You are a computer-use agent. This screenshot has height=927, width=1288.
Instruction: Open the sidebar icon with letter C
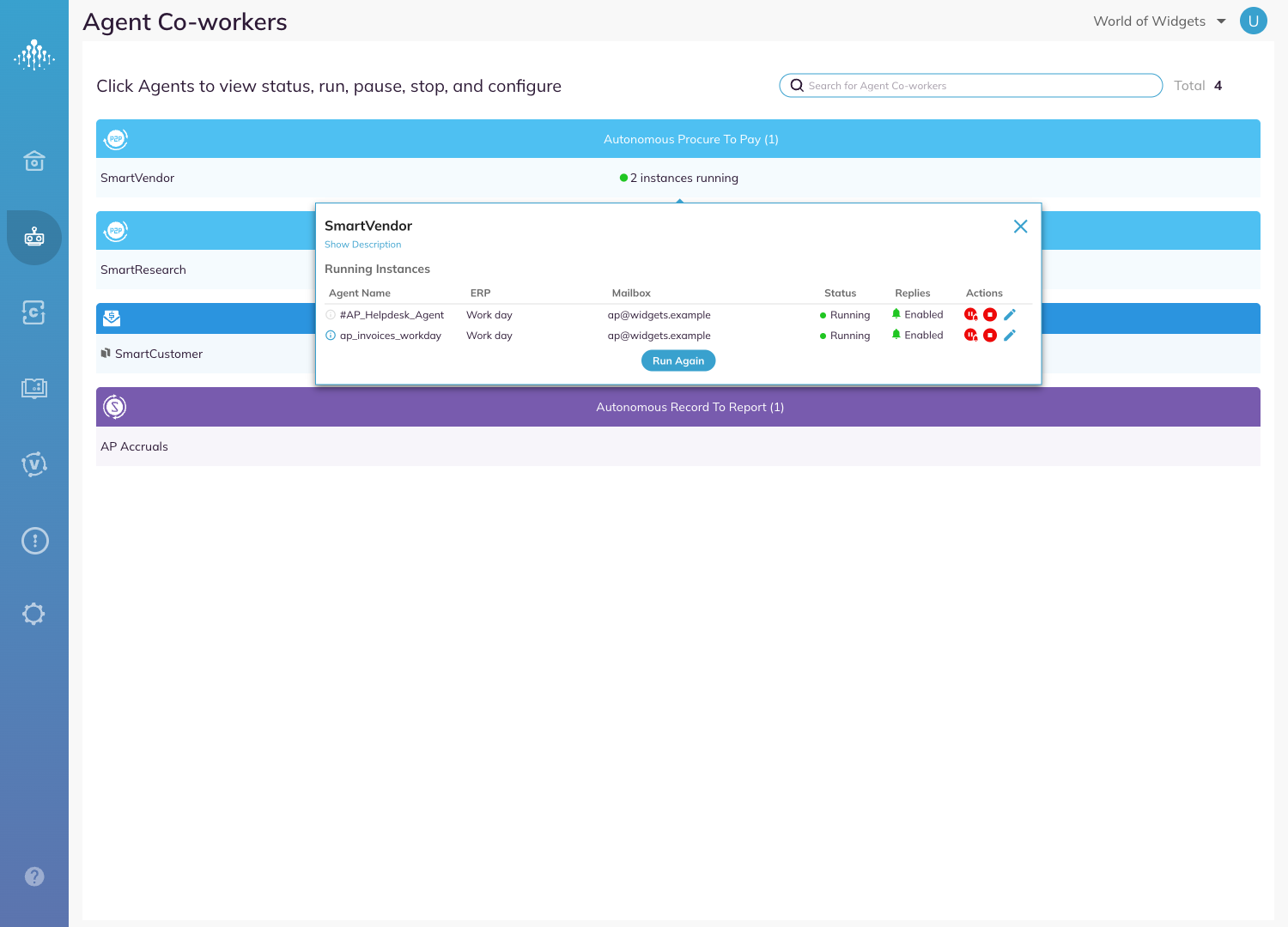(33, 312)
